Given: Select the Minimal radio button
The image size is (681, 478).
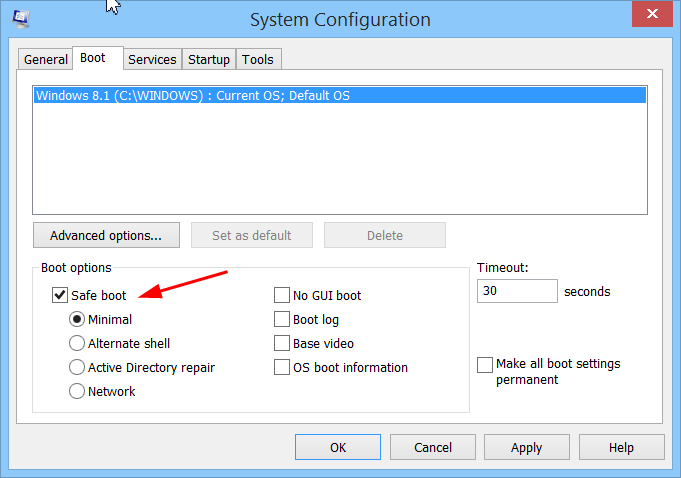Looking at the screenshot, I should [77, 319].
